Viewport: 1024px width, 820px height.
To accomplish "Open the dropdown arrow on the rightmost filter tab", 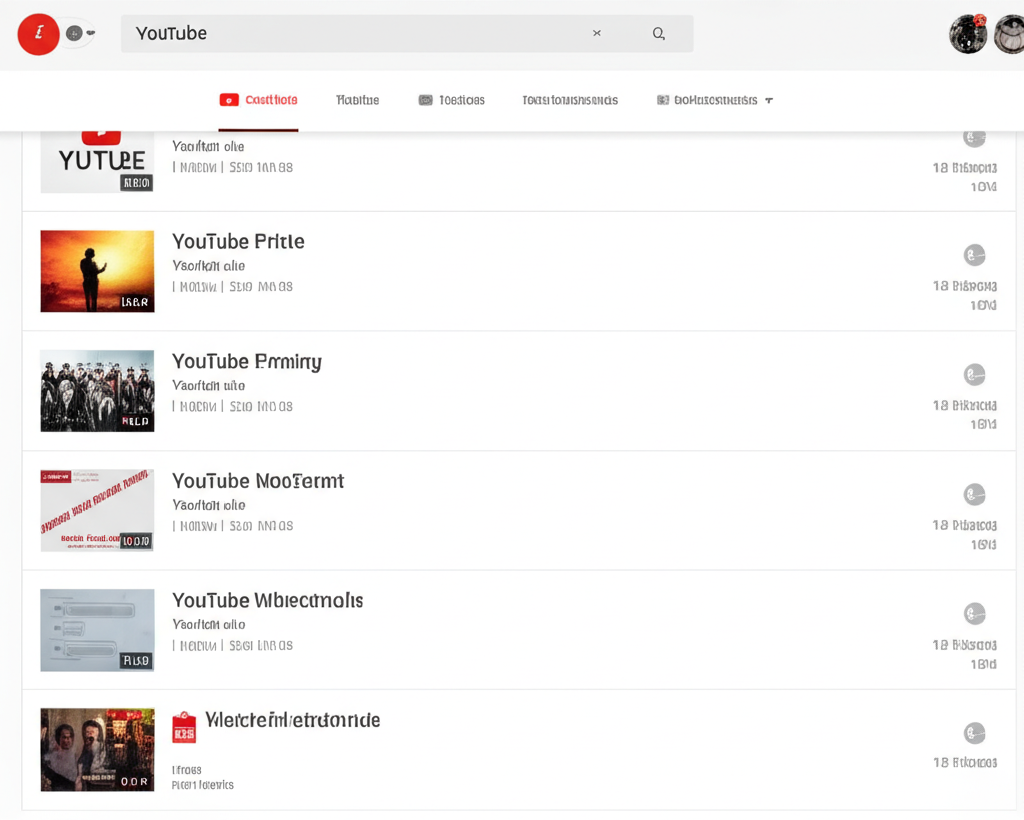I will click(x=767, y=100).
